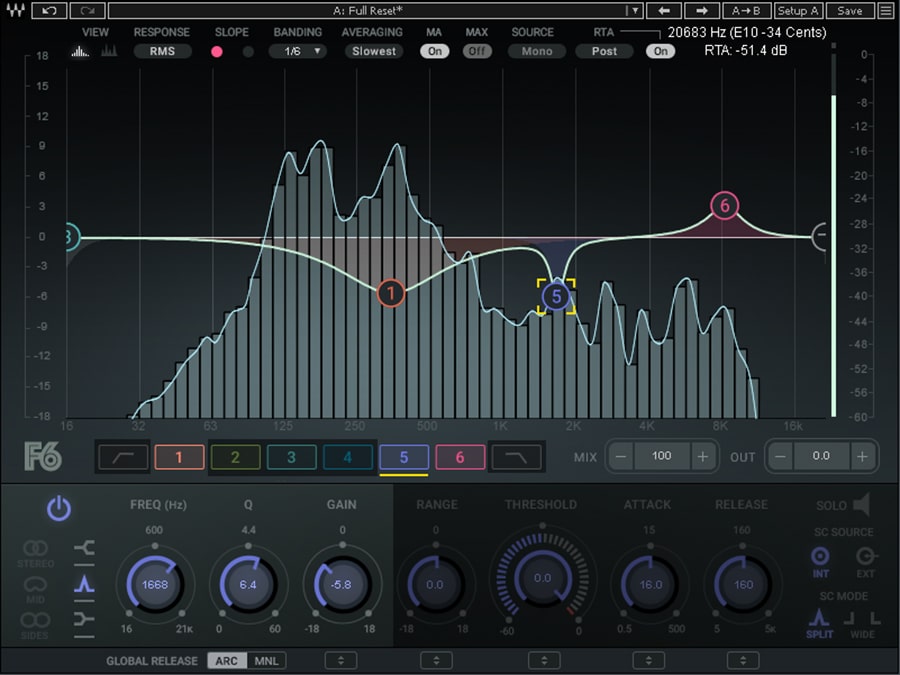900x675 pixels.
Task: Select the high-pass filter band icon
Action: pos(123,457)
